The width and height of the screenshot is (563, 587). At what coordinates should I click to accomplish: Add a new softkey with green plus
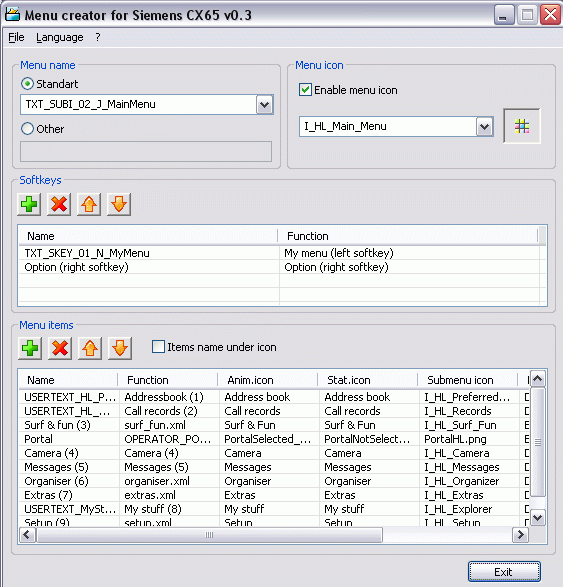[x=29, y=204]
